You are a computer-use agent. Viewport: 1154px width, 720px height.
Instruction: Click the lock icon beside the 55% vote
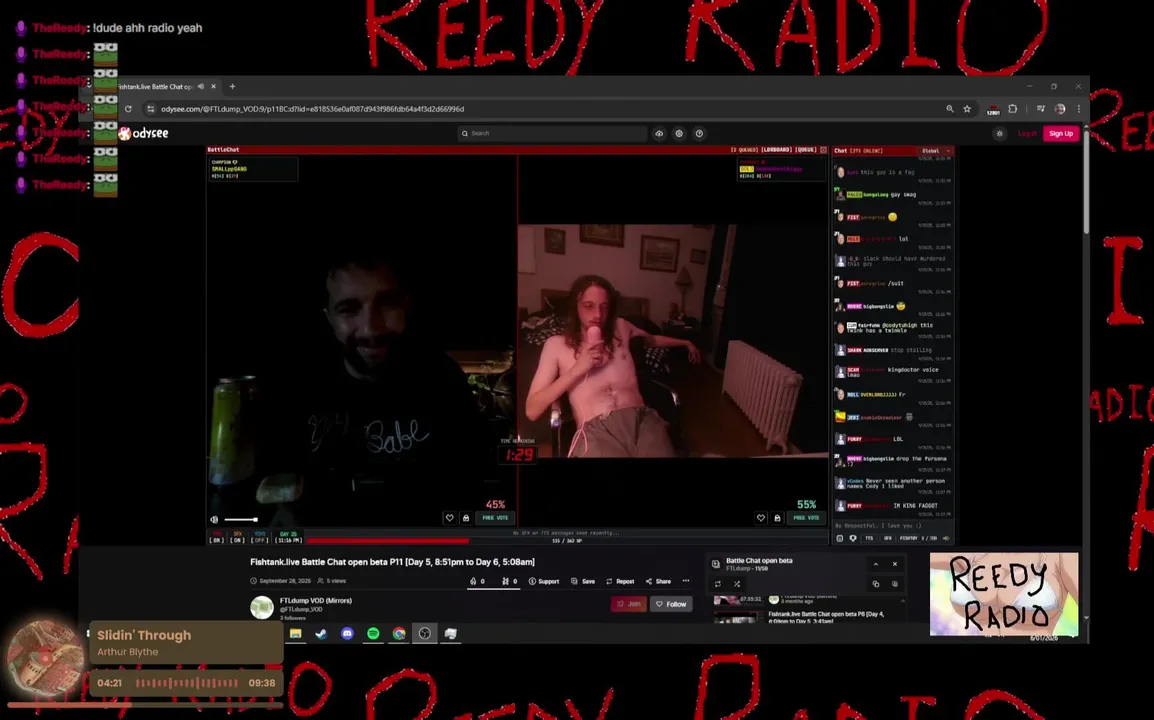(x=777, y=518)
